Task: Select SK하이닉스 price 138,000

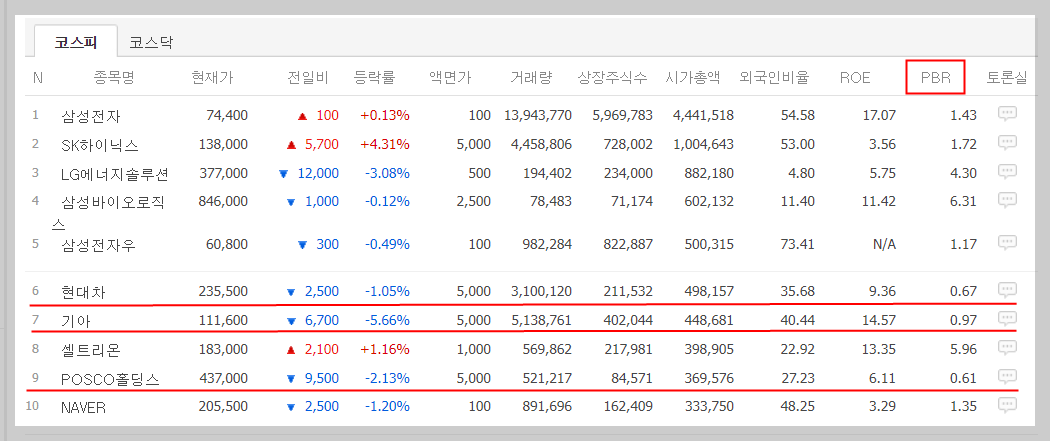Action: 224,144
